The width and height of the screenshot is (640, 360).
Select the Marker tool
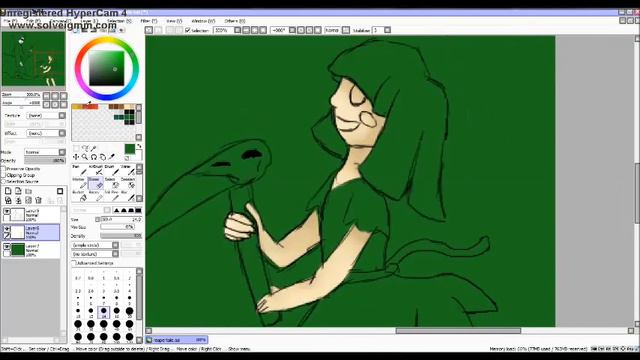coord(78,183)
